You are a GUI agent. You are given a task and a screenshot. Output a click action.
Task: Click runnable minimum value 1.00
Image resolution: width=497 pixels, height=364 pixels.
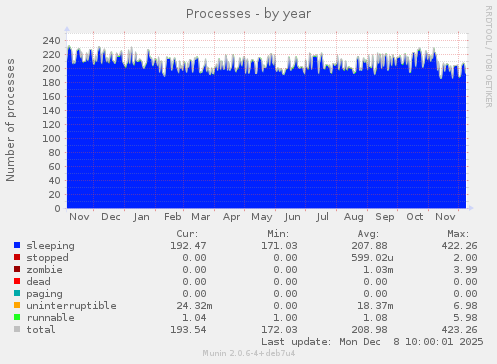coord(285,318)
